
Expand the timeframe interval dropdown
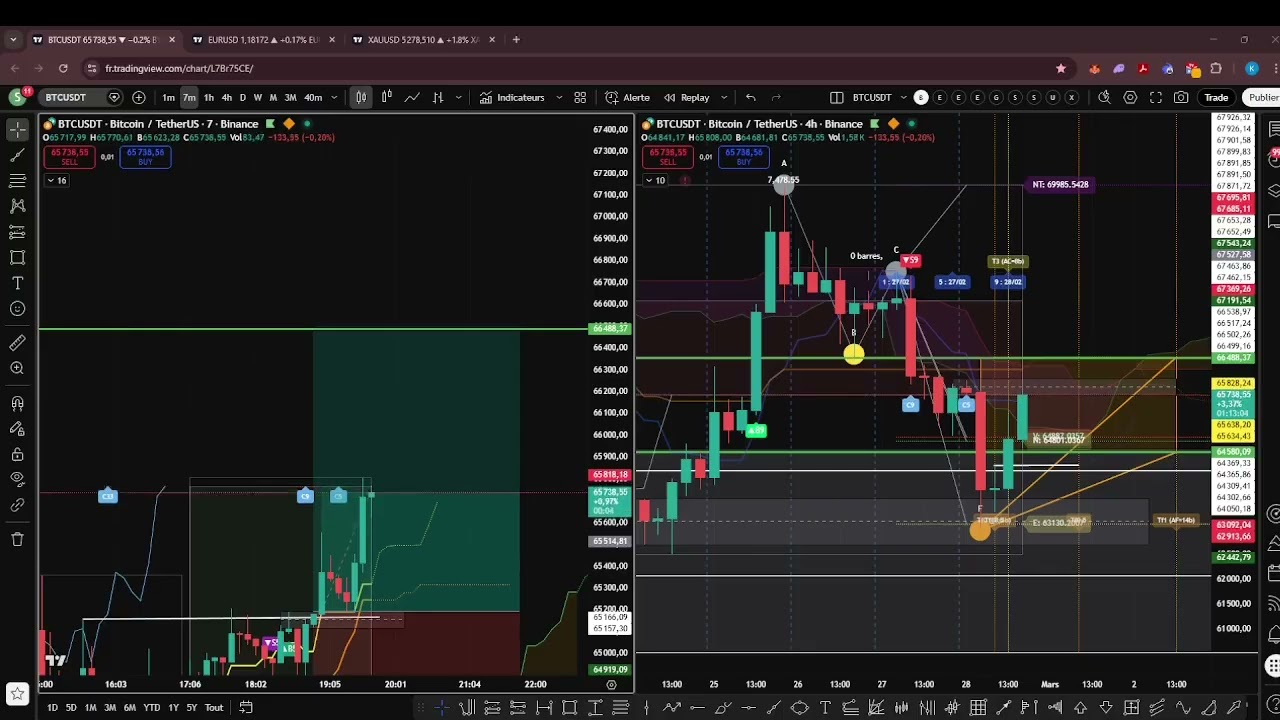pyautogui.click(x=334, y=97)
